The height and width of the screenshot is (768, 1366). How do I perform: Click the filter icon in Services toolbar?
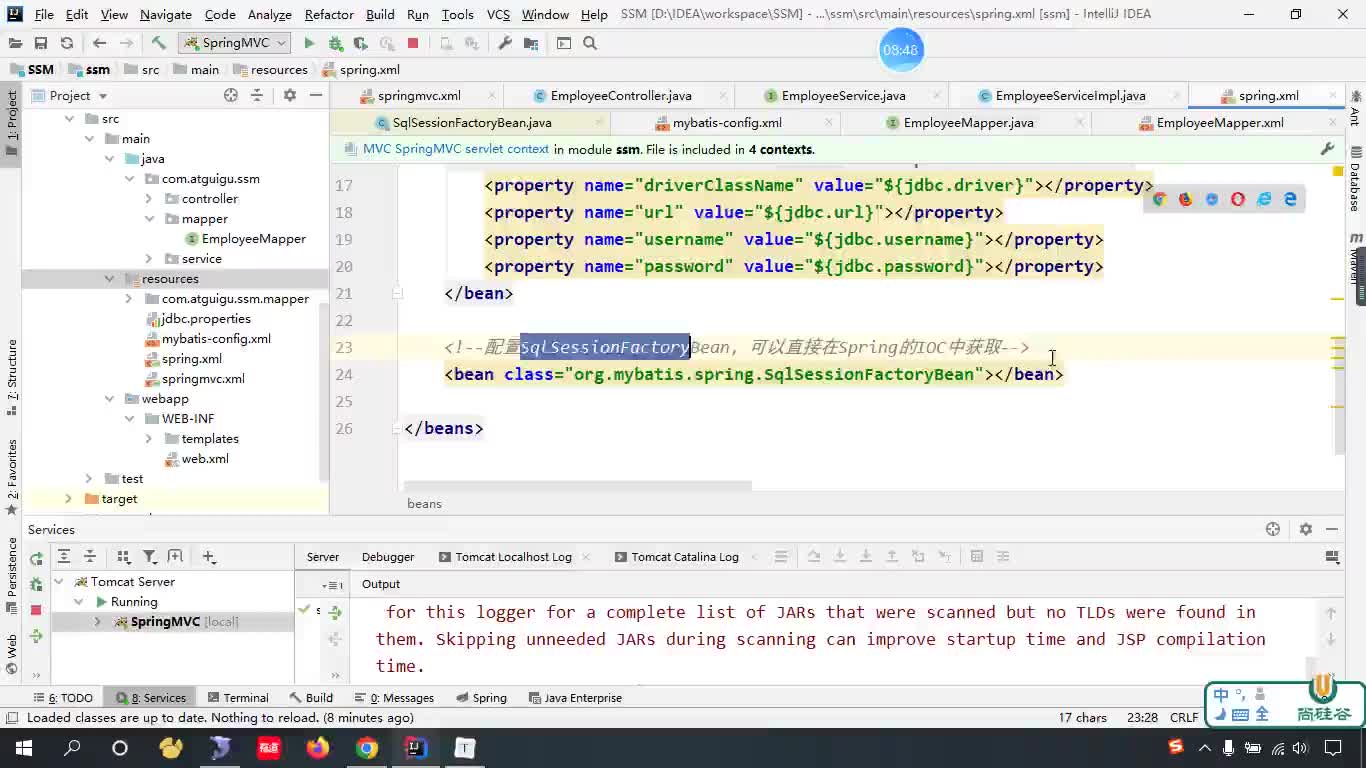pyautogui.click(x=149, y=556)
